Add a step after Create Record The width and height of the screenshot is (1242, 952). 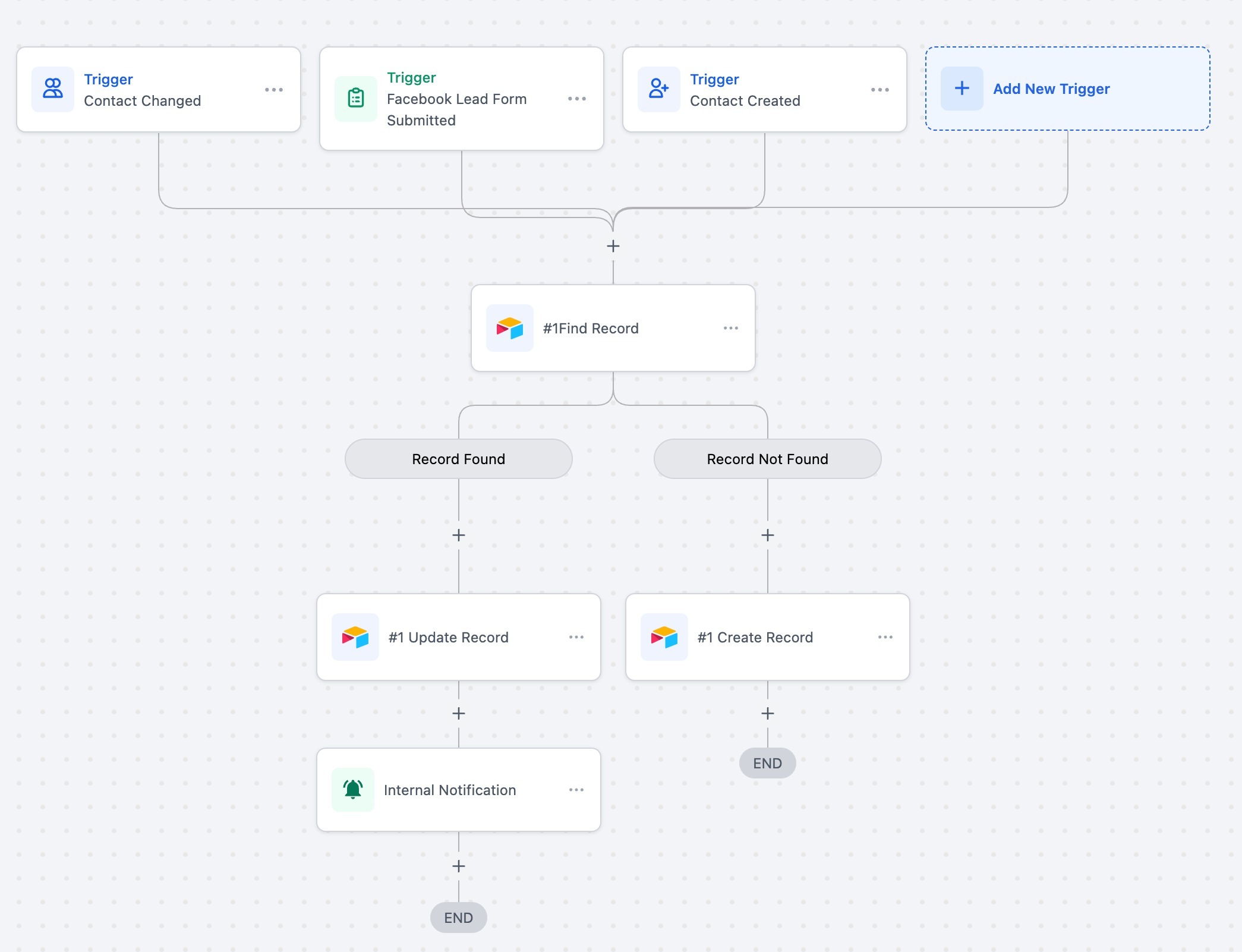click(767, 713)
